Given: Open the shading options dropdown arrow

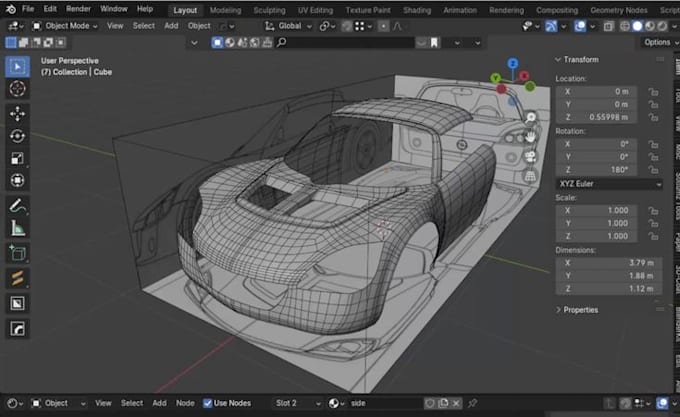Looking at the screenshot, I should tap(674, 26).
